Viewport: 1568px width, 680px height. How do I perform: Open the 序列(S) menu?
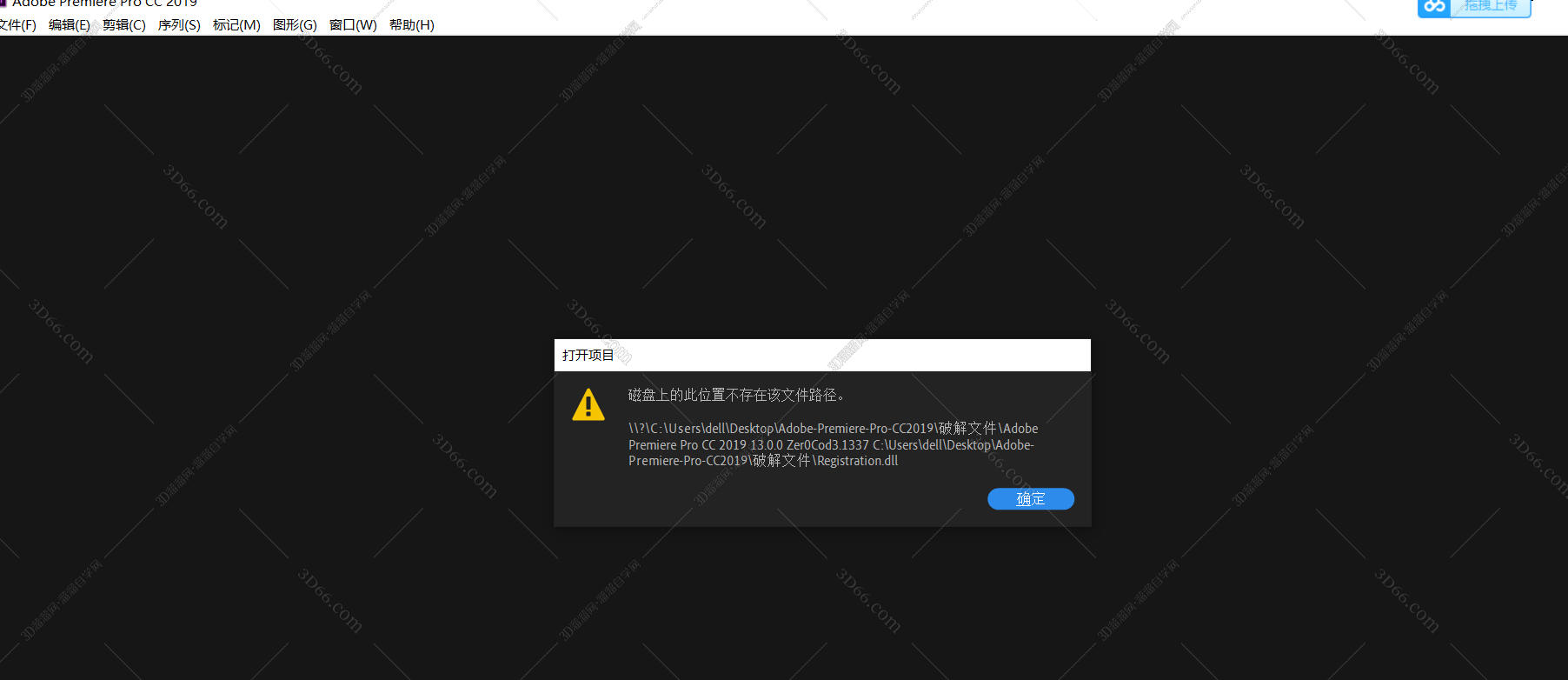click(x=179, y=25)
